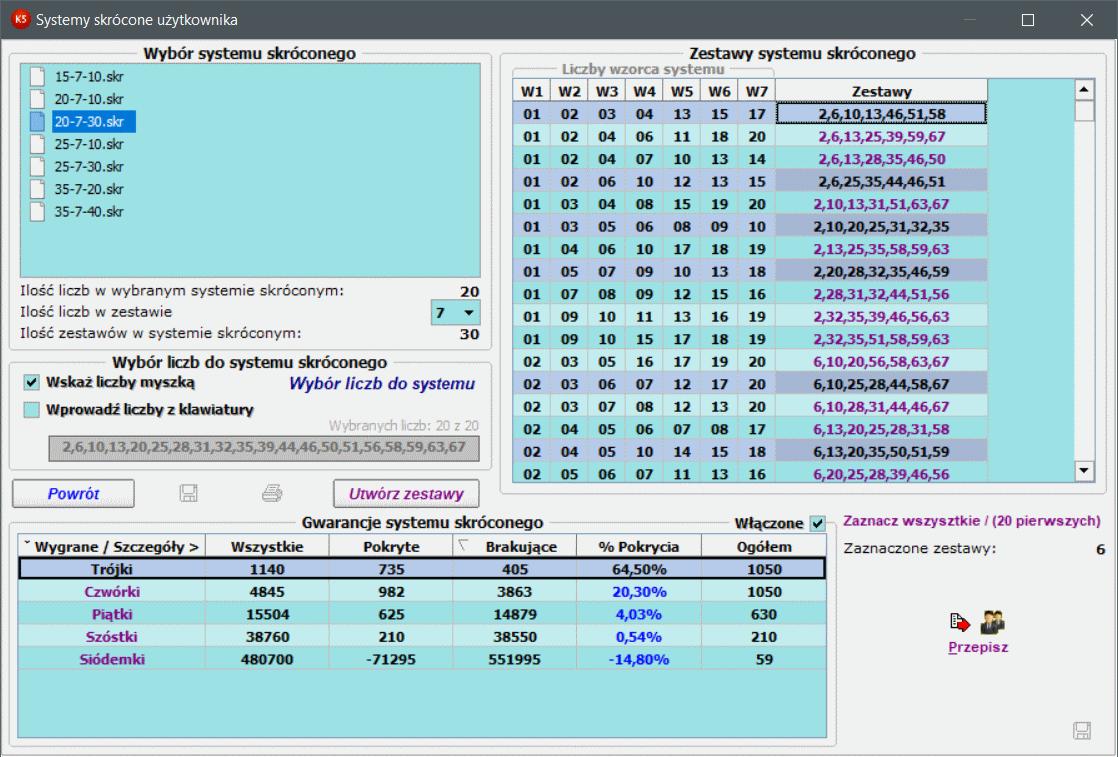
Task: Click 'Zaznacz wszystkie / (20 pierwszych)' link
Action: click(972, 521)
